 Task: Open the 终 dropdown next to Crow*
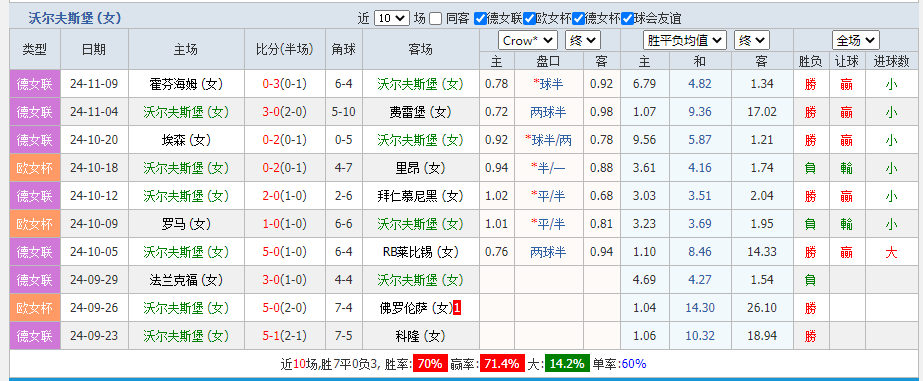click(x=583, y=41)
